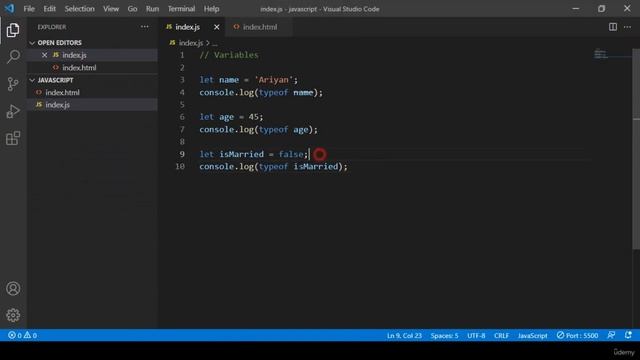This screenshot has height=360, width=640.
Task: Open the Search view icon
Action: click(x=13, y=57)
